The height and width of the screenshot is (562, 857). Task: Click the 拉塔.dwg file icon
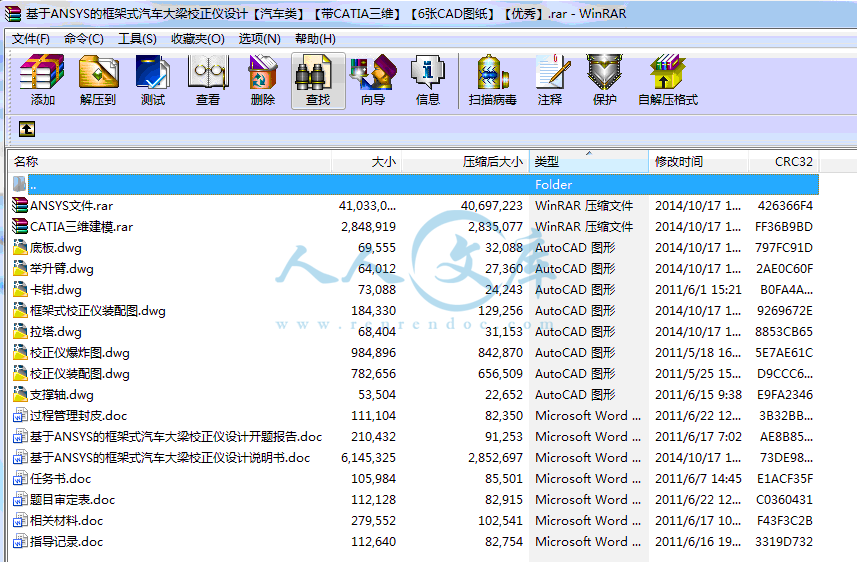point(20,331)
